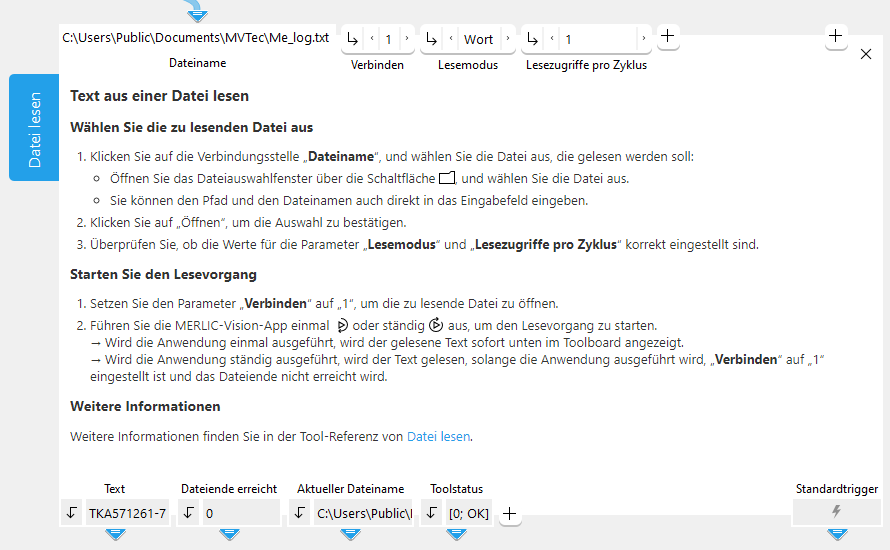Open the Datei lesen tool reference link
Image resolution: width=890 pixels, height=550 pixels.
[x=438, y=436]
